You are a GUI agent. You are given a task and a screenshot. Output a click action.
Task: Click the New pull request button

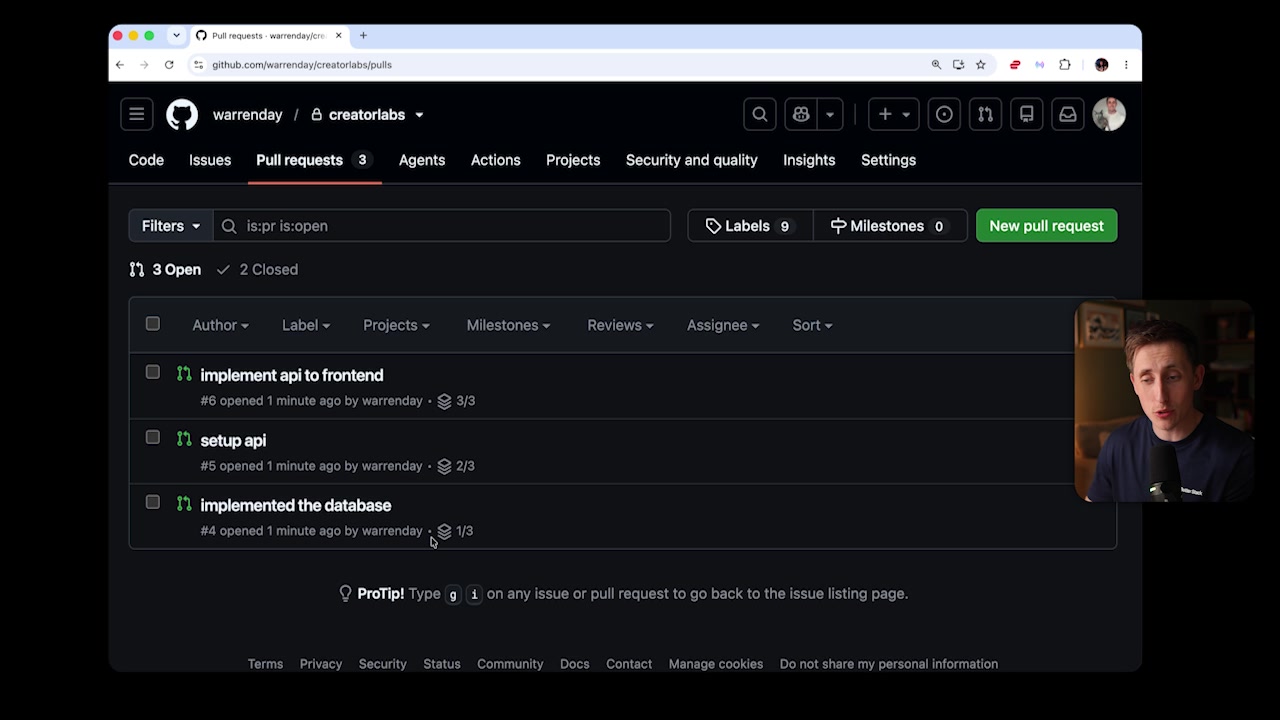coord(1046,226)
